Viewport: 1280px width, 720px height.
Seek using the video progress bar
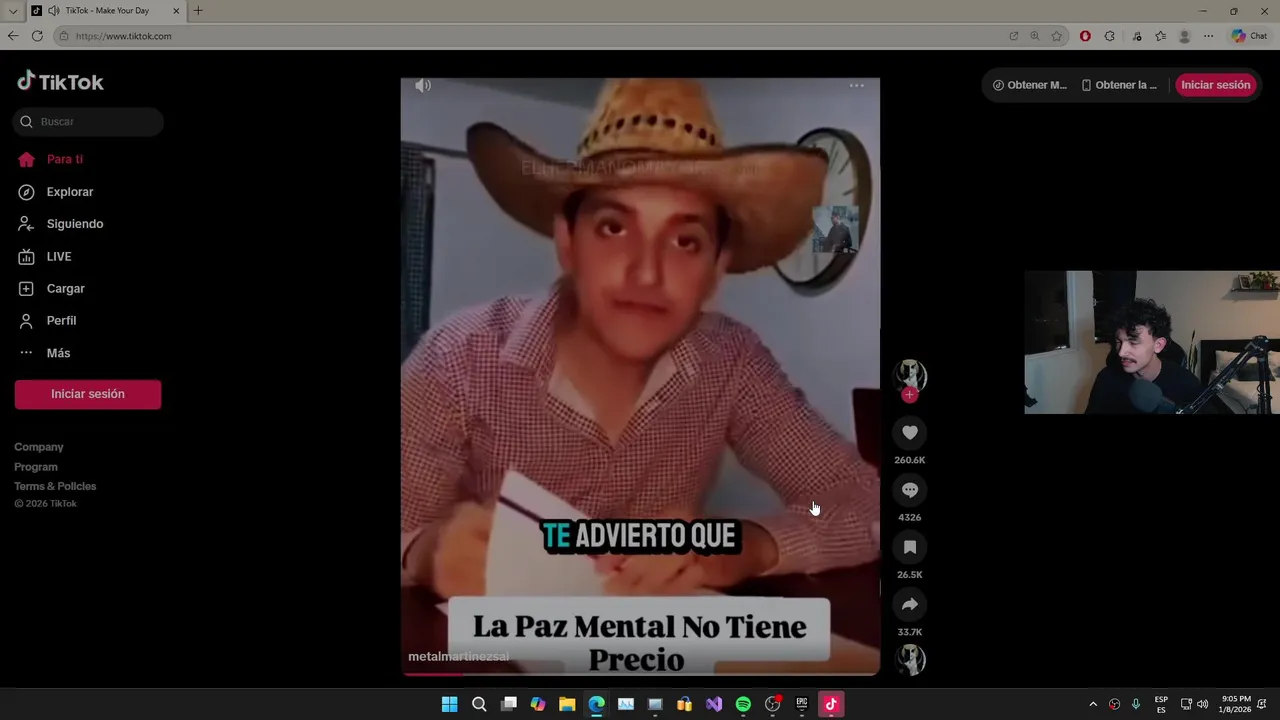click(x=640, y=673)
